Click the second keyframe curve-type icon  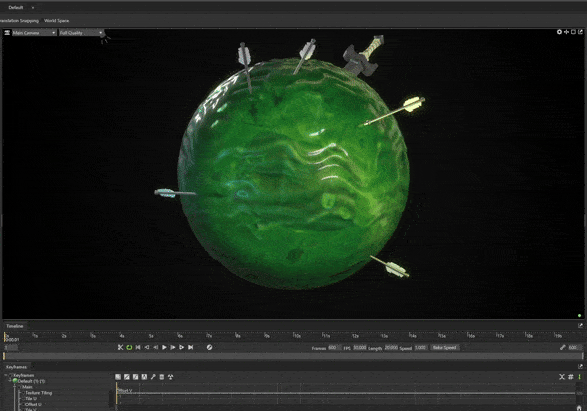point(127,377)
